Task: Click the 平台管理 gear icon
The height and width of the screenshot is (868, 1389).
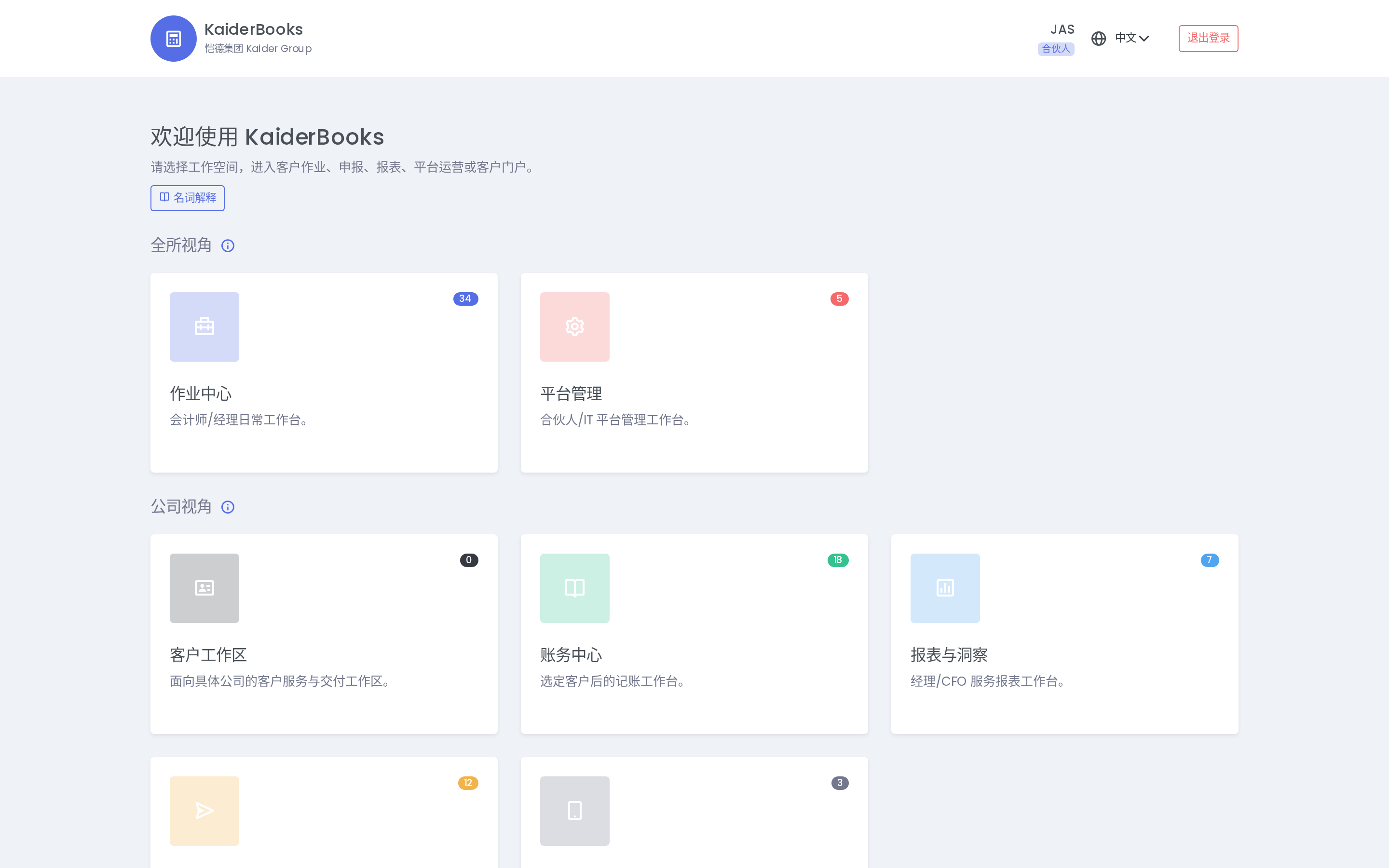Action: 574,326
